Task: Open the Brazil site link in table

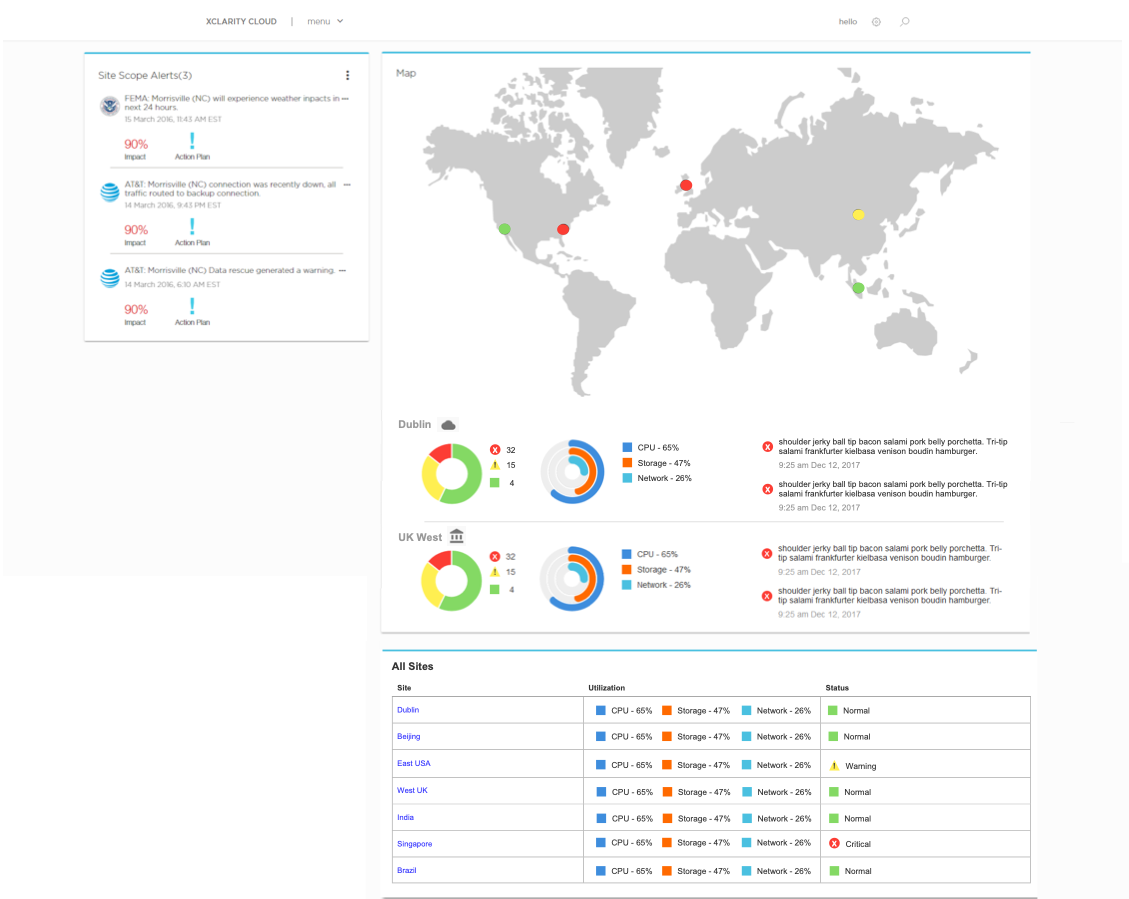Action: point(407,870)
